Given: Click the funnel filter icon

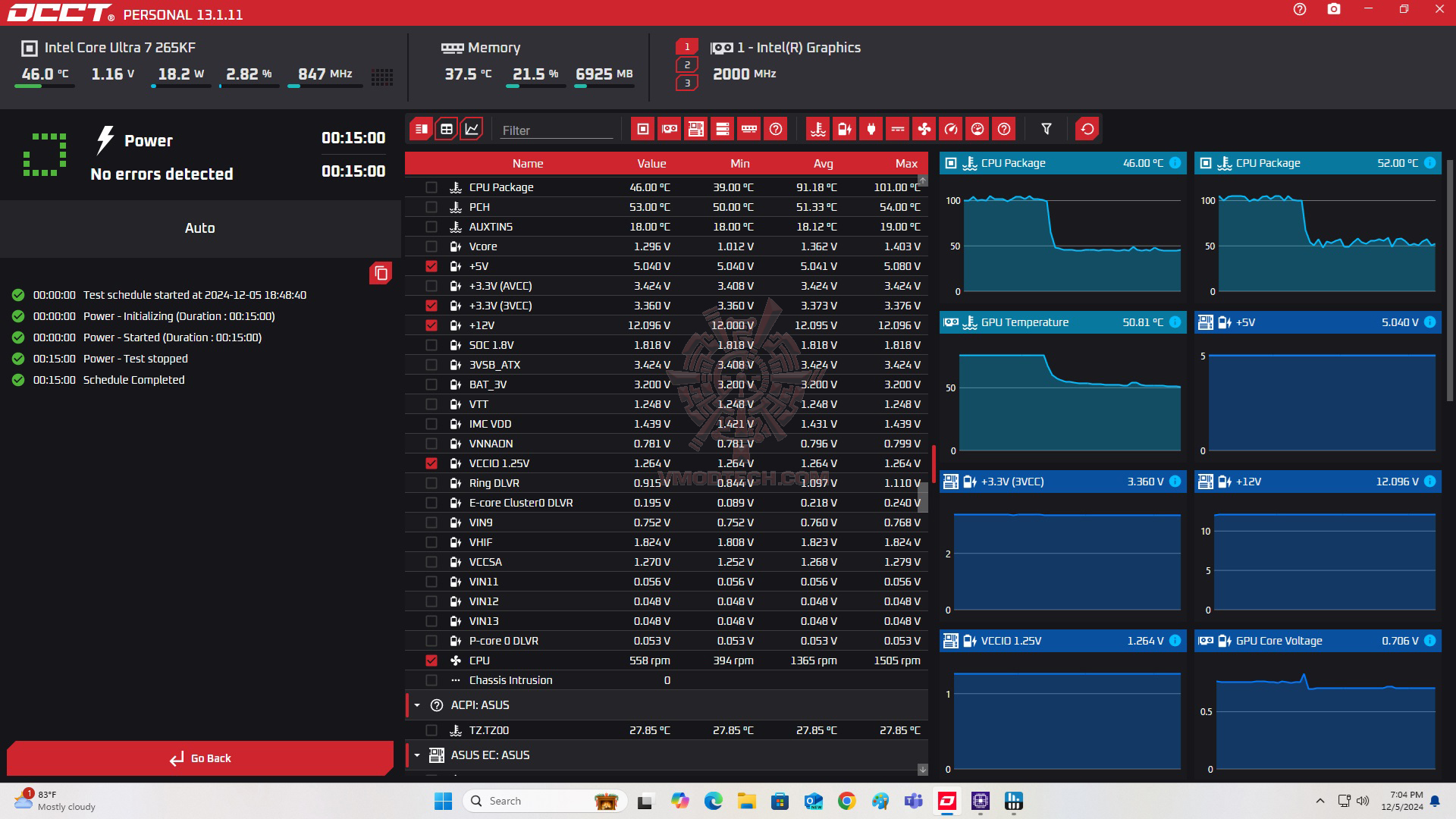Looking at the screenshot, I should coord(1046,129).
